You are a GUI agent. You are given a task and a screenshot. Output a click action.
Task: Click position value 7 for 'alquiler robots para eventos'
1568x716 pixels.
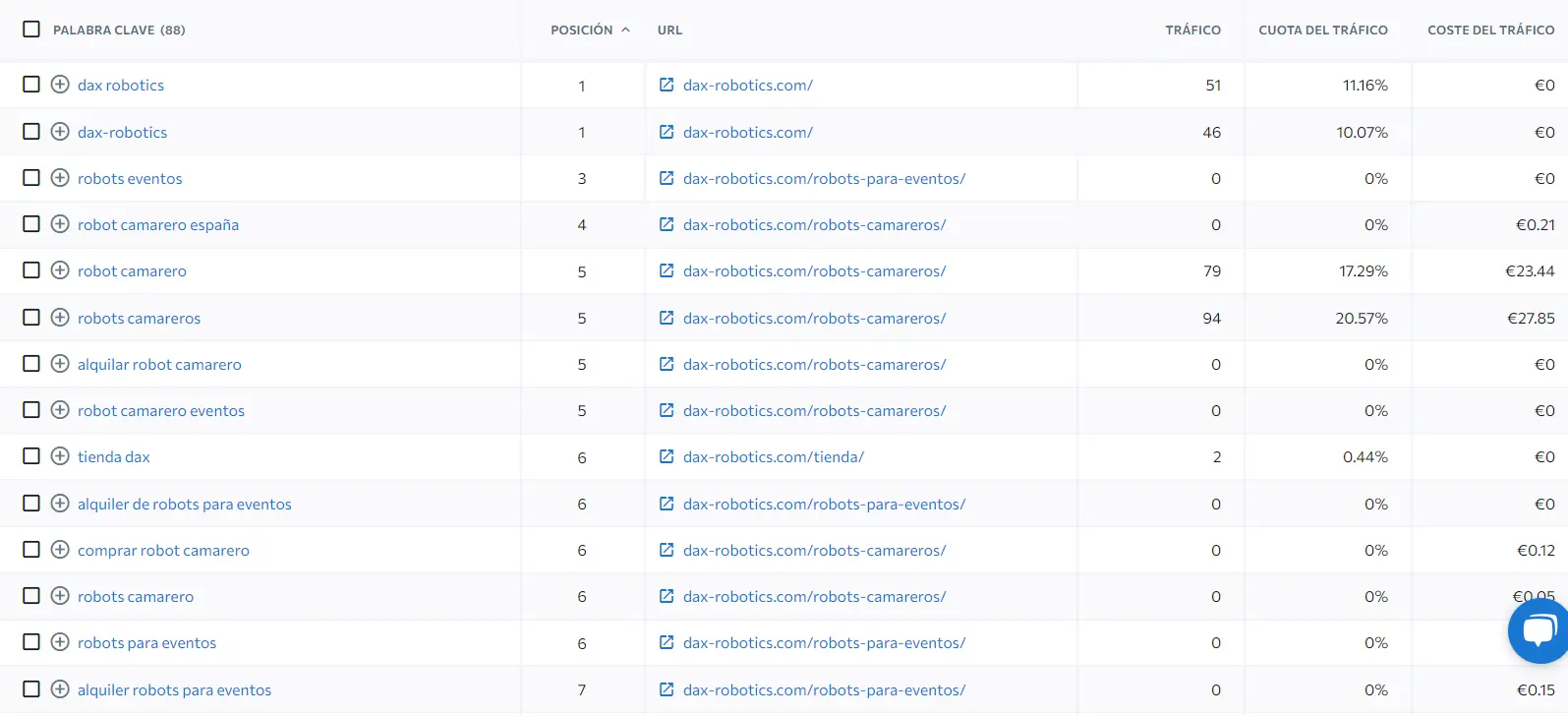[582, 690]
